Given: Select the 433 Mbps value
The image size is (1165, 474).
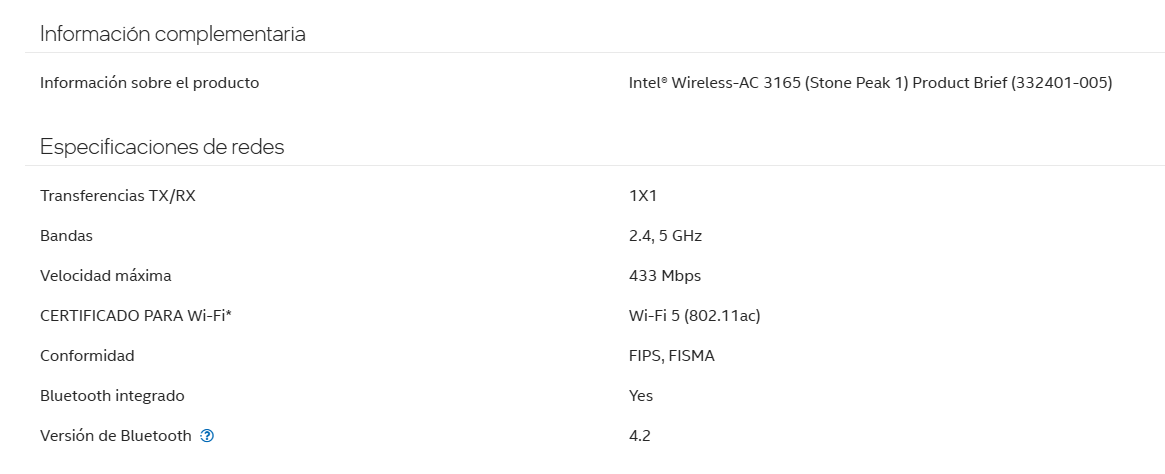Looking at the screenshot, I should [664, 276].
